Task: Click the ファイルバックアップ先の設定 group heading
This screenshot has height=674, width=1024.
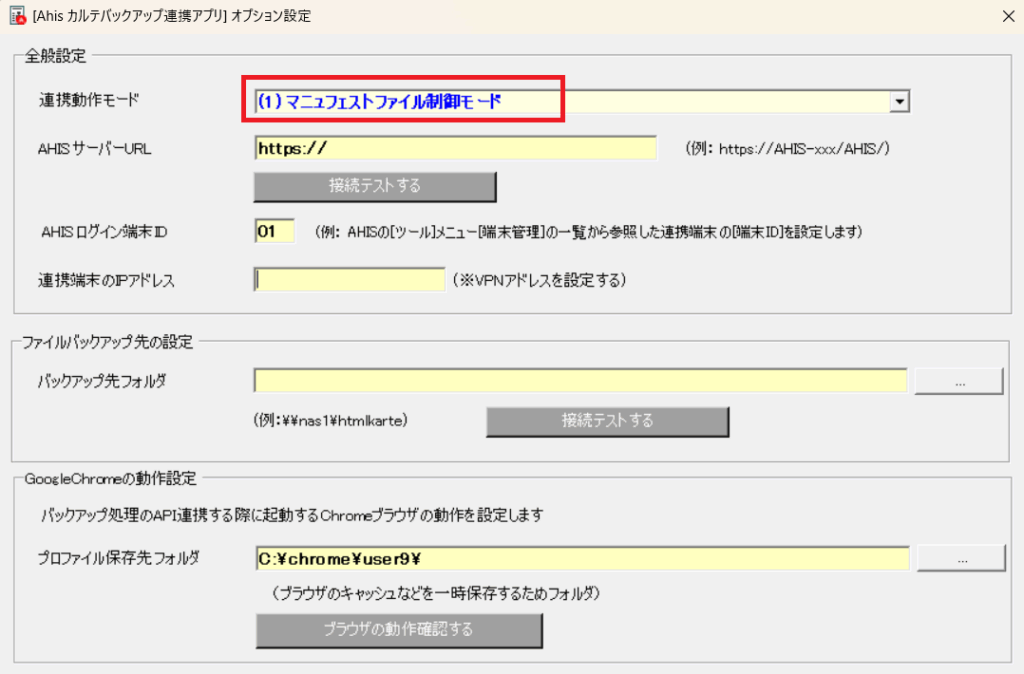Action: click(107, 342)
